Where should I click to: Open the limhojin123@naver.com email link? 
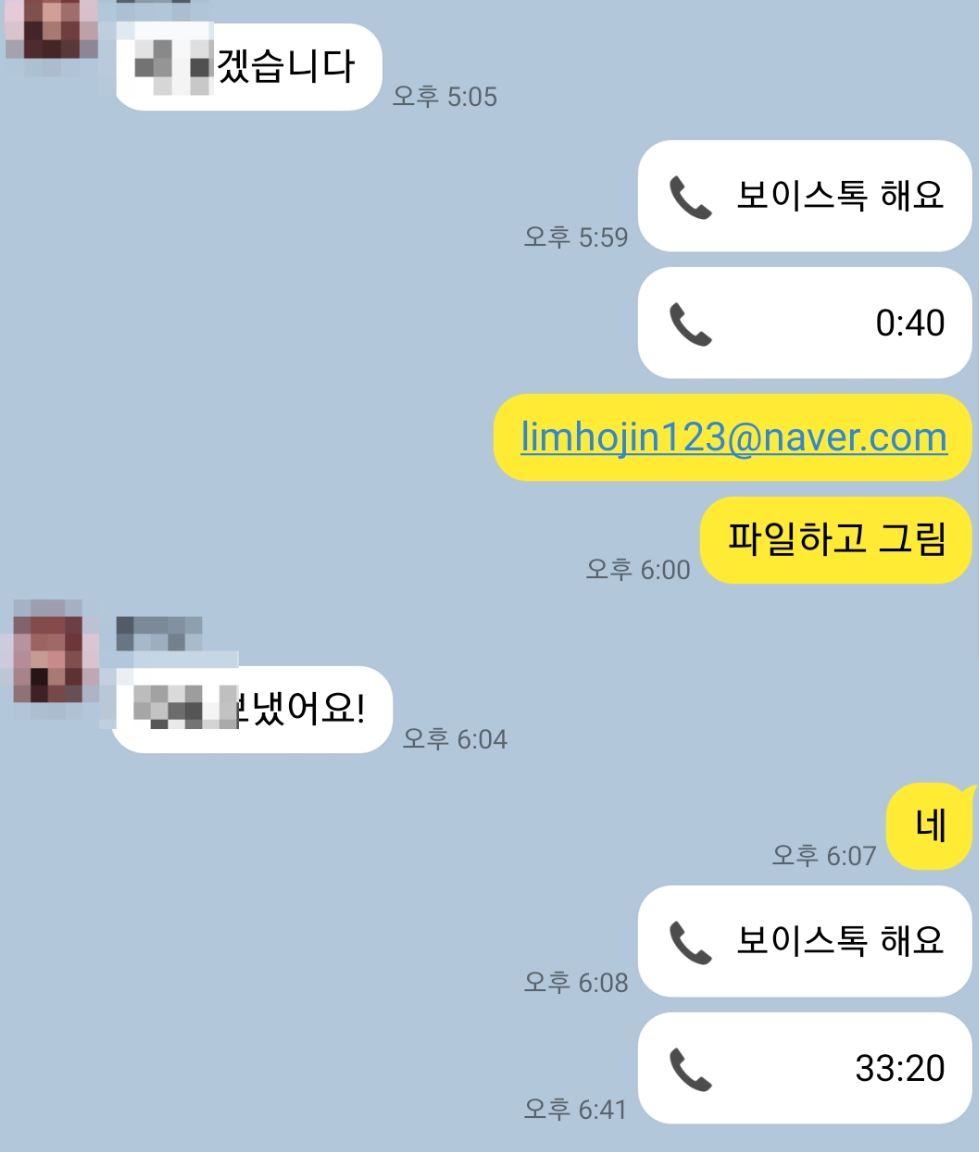click(x=734, y=439)
